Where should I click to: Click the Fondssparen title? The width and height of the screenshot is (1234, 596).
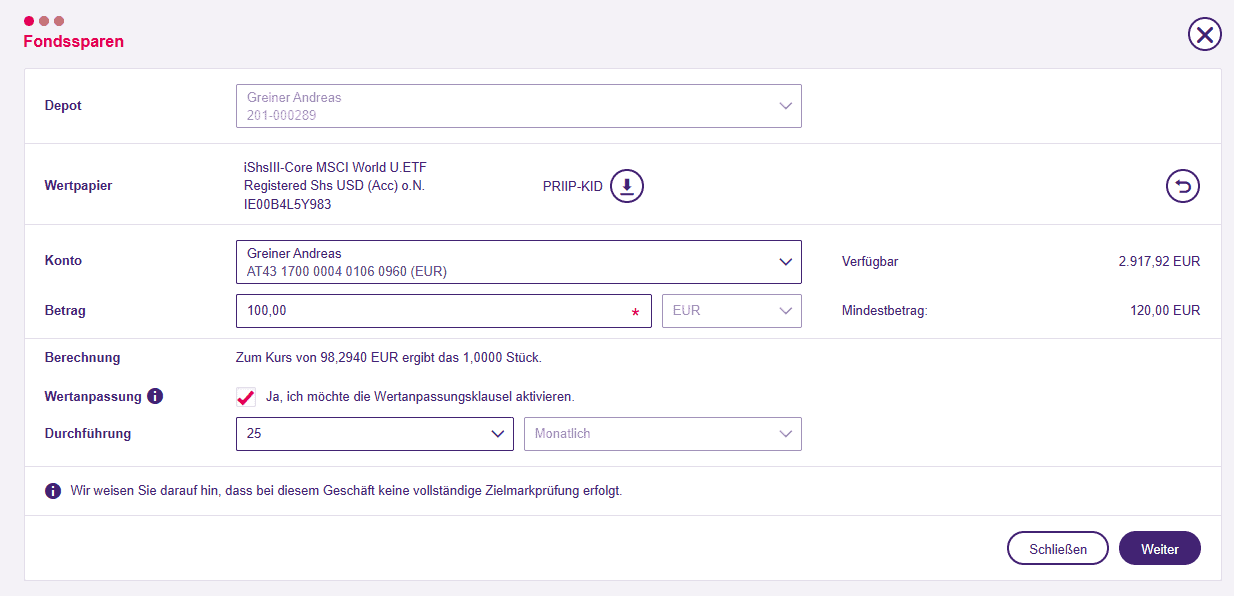click(74, 42)
